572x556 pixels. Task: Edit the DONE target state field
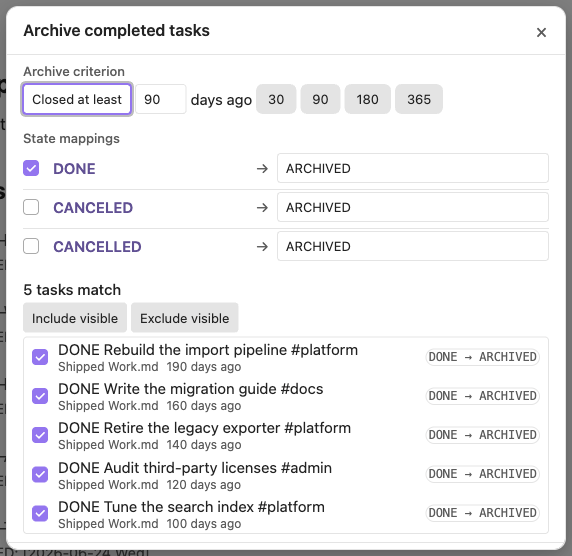413,168
